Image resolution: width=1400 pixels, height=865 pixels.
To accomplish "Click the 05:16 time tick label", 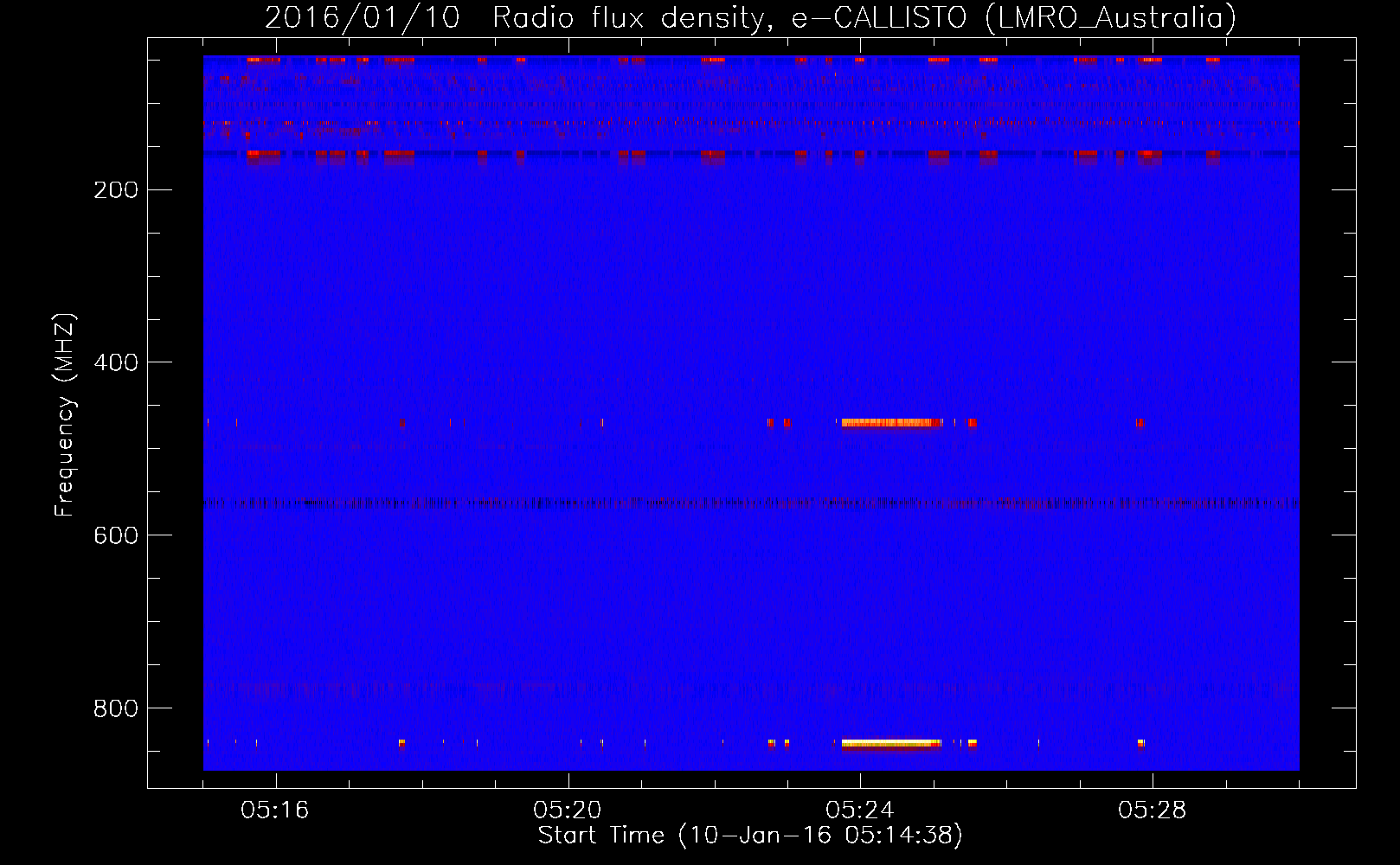I will tap(275, 810).
